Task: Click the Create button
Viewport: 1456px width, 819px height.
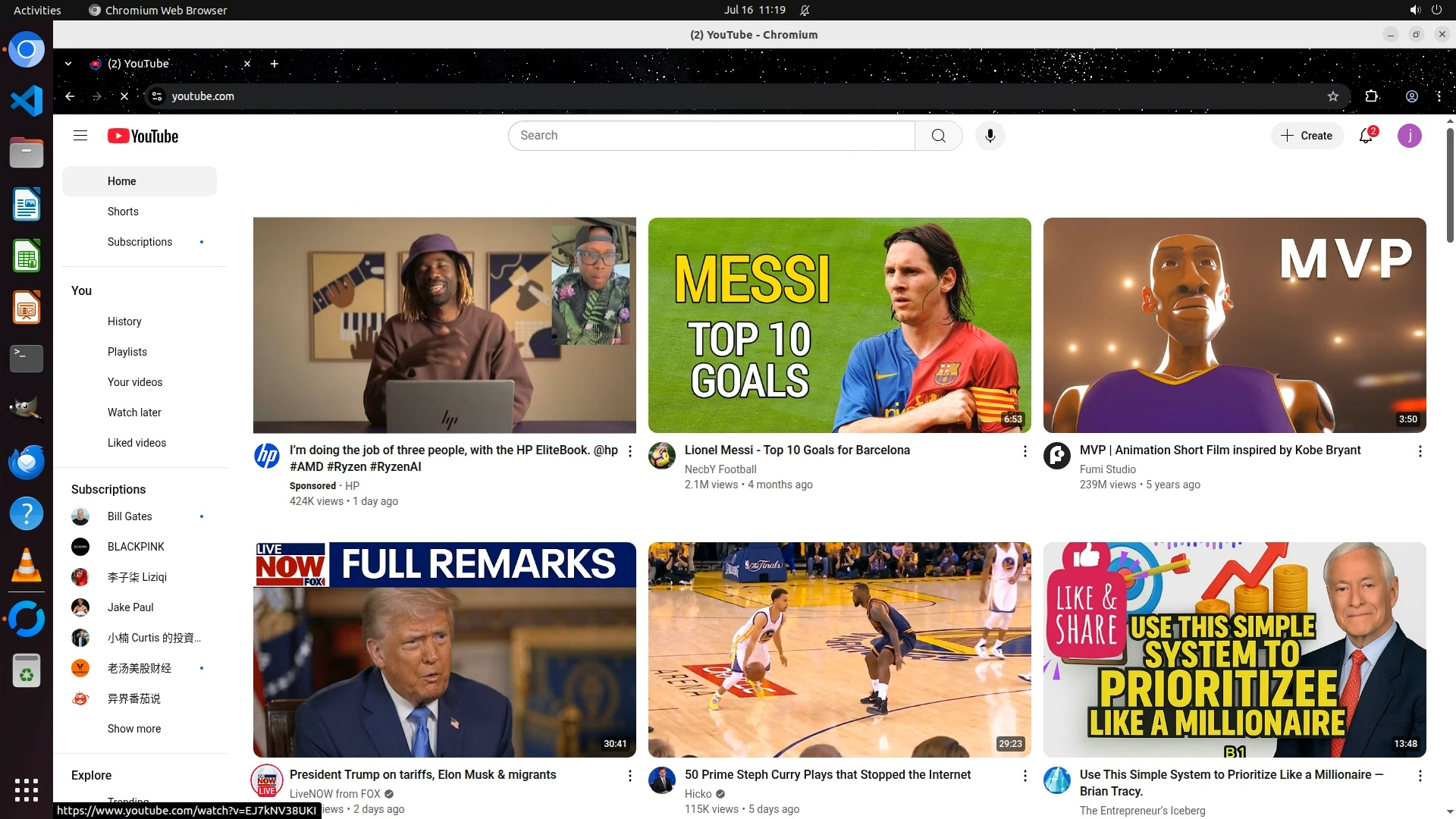Action: pyautogui.click(x=1307, y=136)
